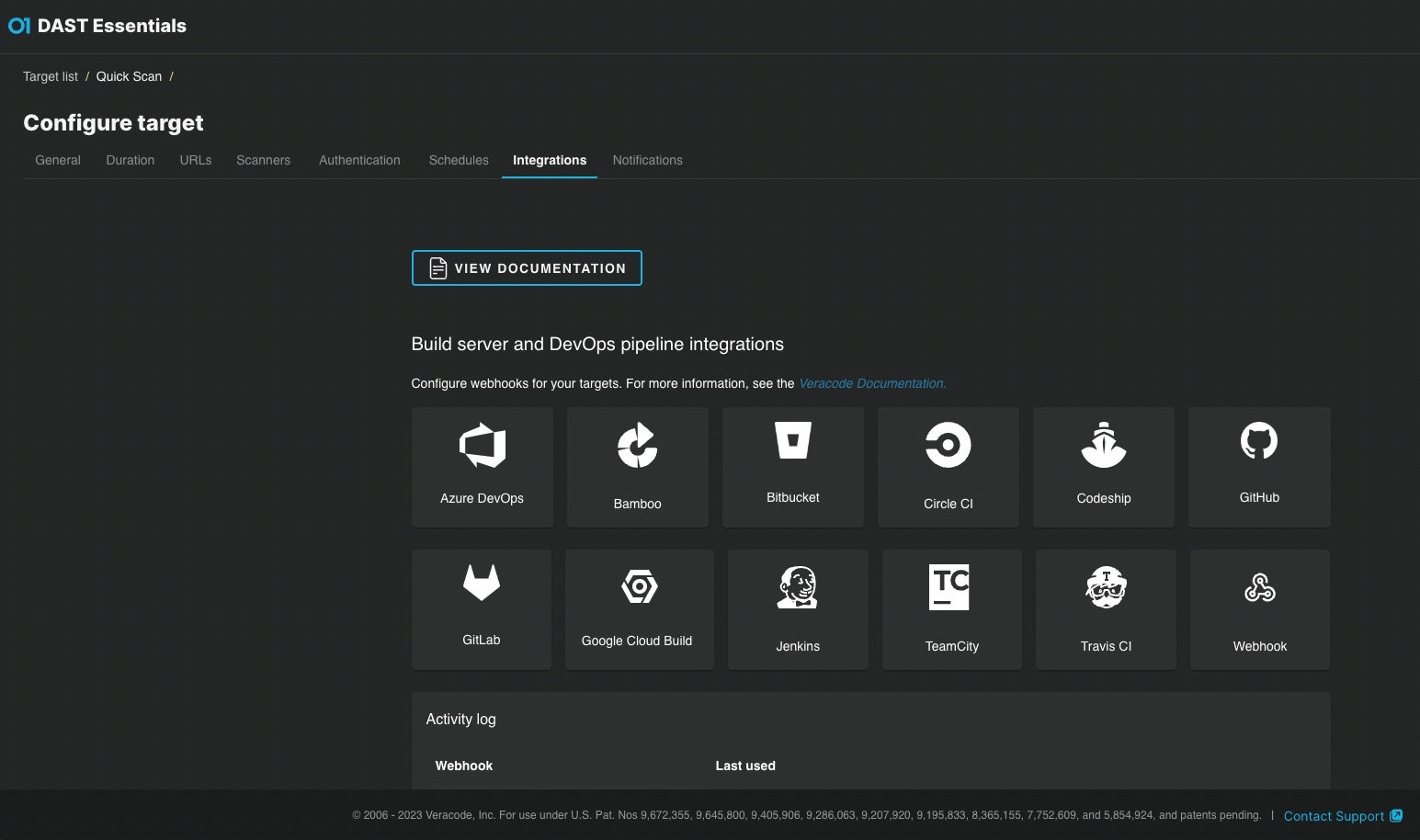This screenshot has height=840, width=1420.
Task: Click the Quick Scan breadcrumb
Action: 129,76
